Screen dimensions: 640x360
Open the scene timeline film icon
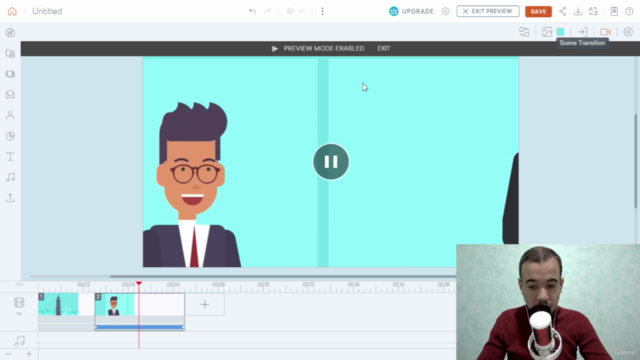(x=19, y=302)
